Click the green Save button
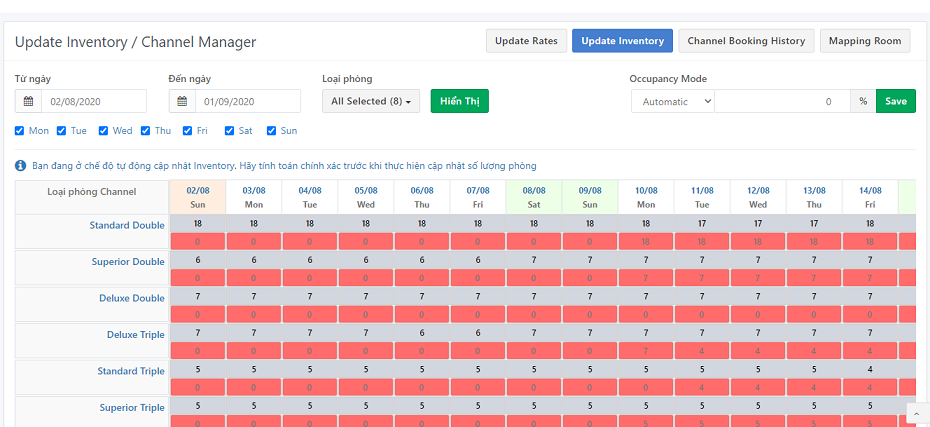Viewport: 930px width, 427px height. pyautogui.click(x=895, y=101)
